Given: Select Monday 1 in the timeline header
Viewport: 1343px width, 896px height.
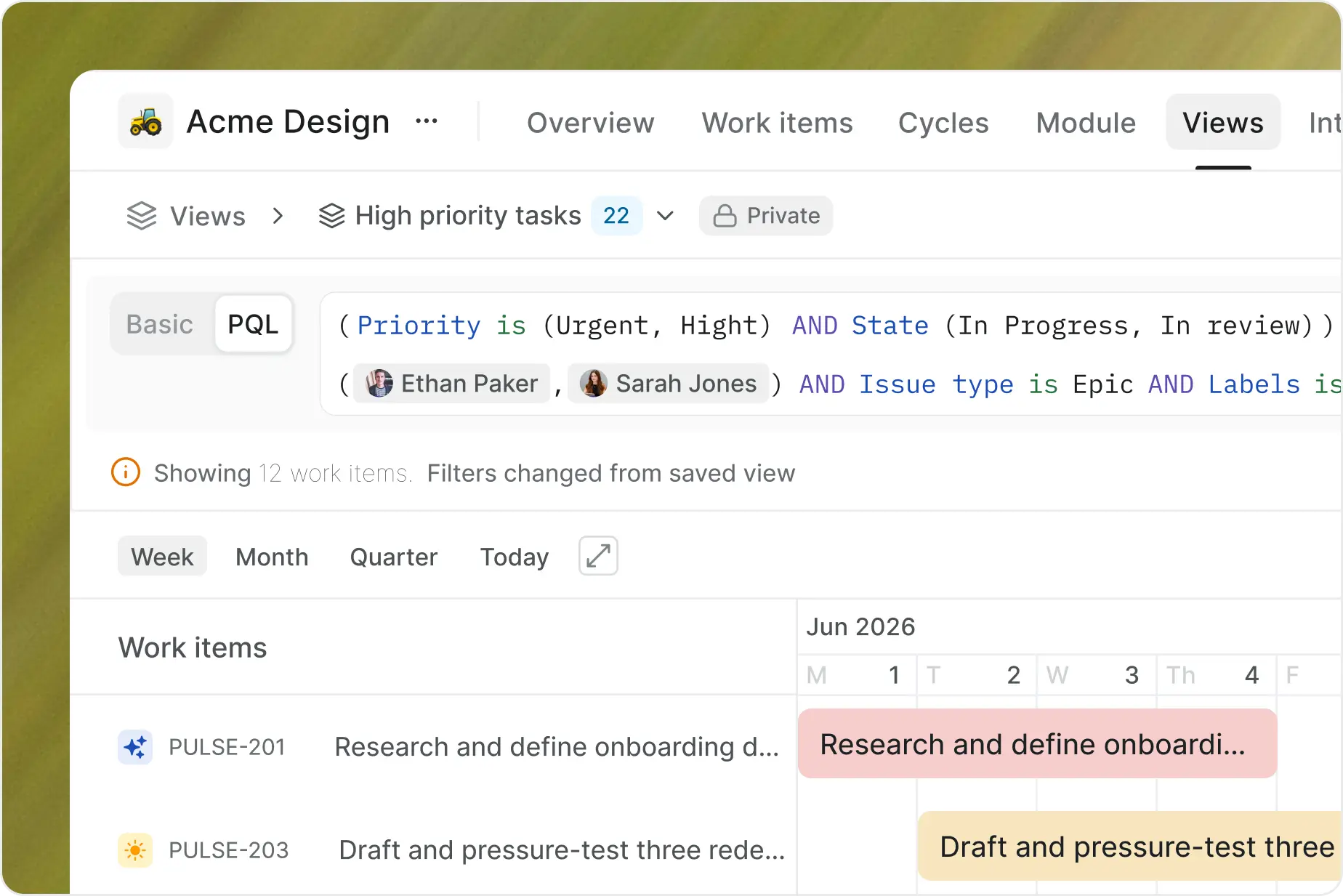Looking at the screenshot, I should [x=858, y=675].
